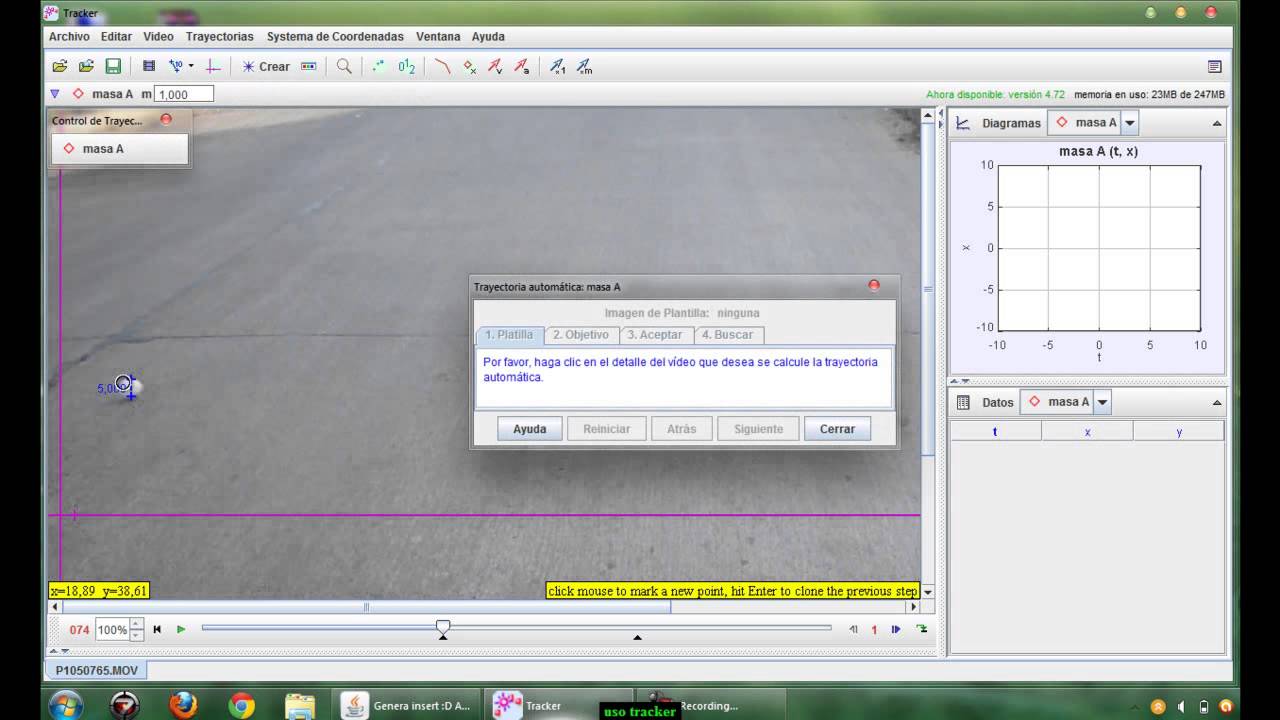1280x720 pixels.
Task: Toggle path visibility icon
Action: pos(442,66)
